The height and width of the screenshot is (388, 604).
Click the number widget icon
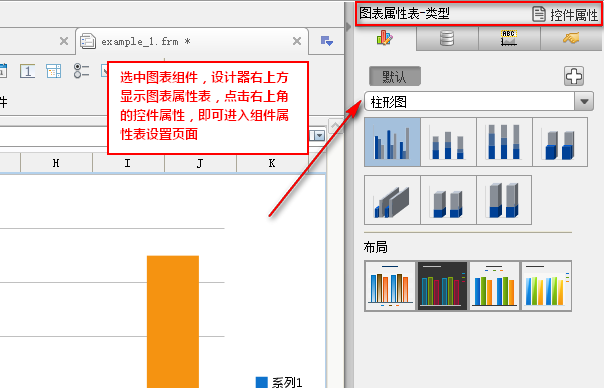click(x=27, y=71)
